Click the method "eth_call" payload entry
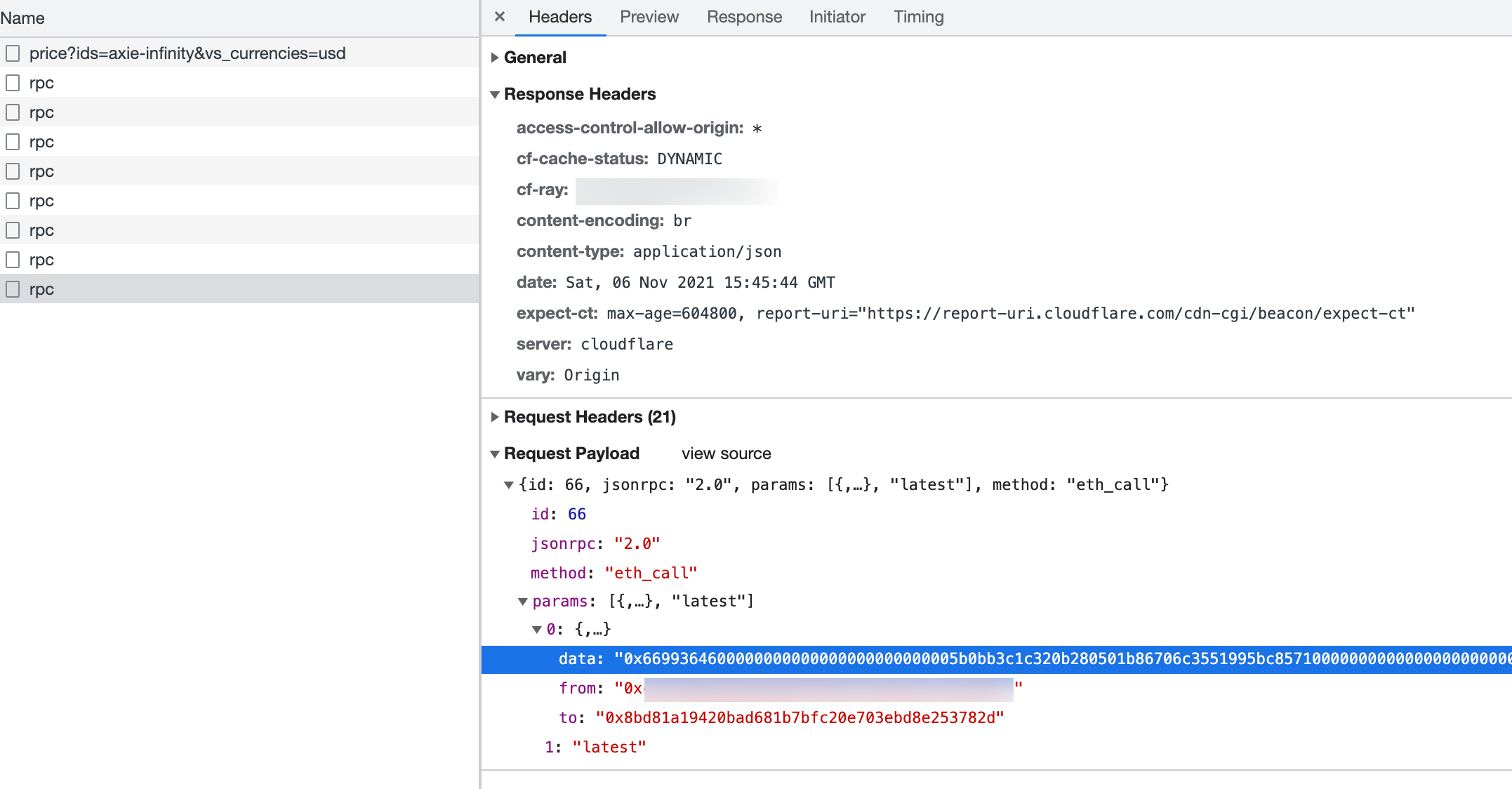 (x=614, y=573)
